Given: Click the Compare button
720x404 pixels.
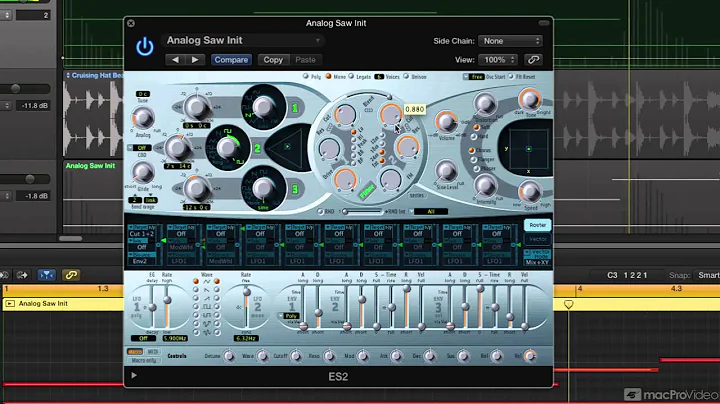Looking at the screenshot, I should click(x=231, y=60).
